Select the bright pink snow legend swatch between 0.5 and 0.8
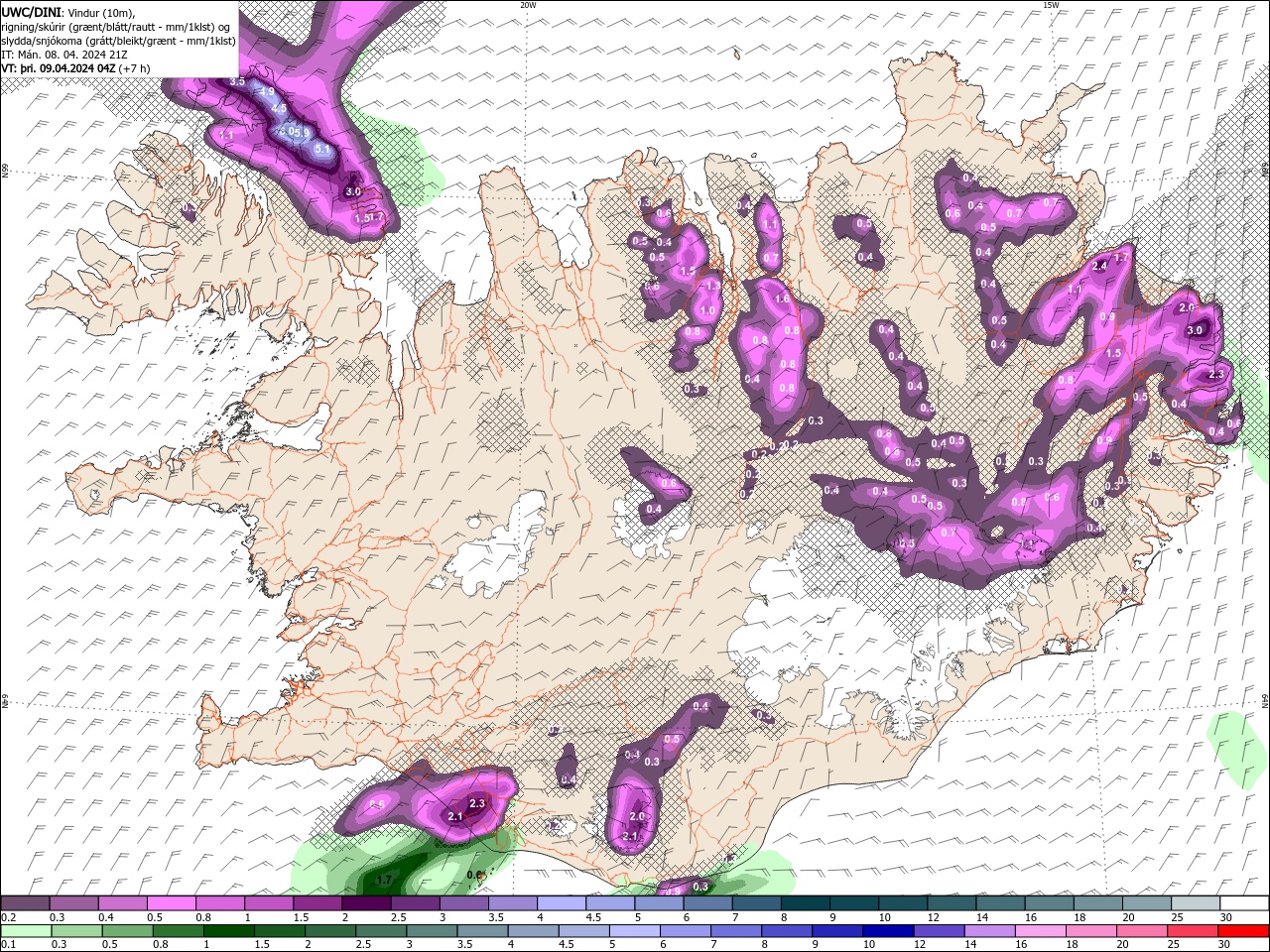Image resolution: width=1270 pixels, height=952 pixels. tap(171, 903)
